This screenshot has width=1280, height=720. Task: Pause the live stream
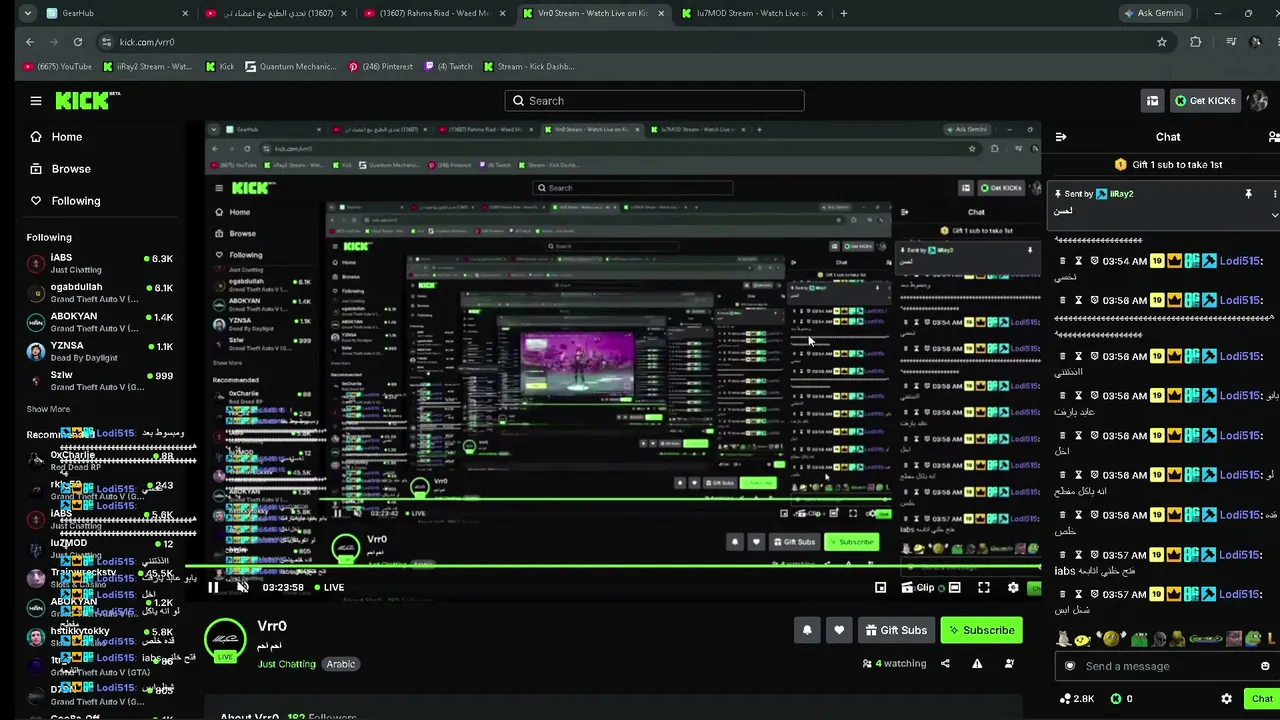213,588
